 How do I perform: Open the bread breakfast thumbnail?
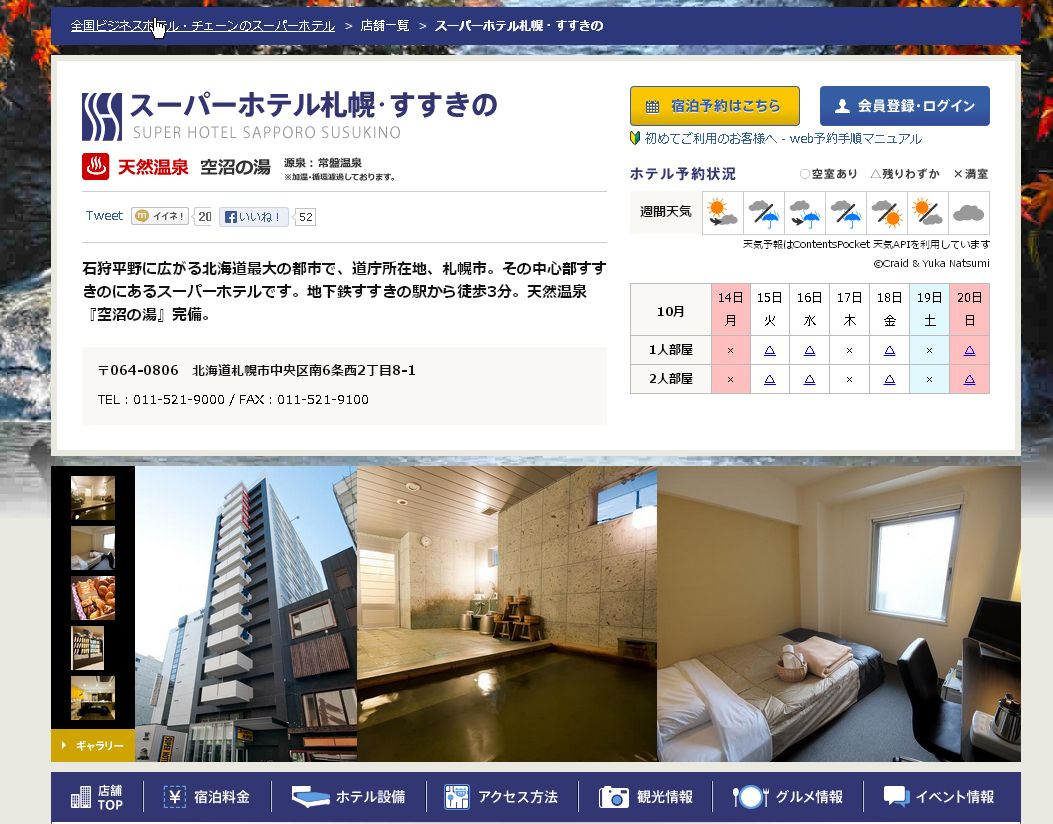(93, 598)
